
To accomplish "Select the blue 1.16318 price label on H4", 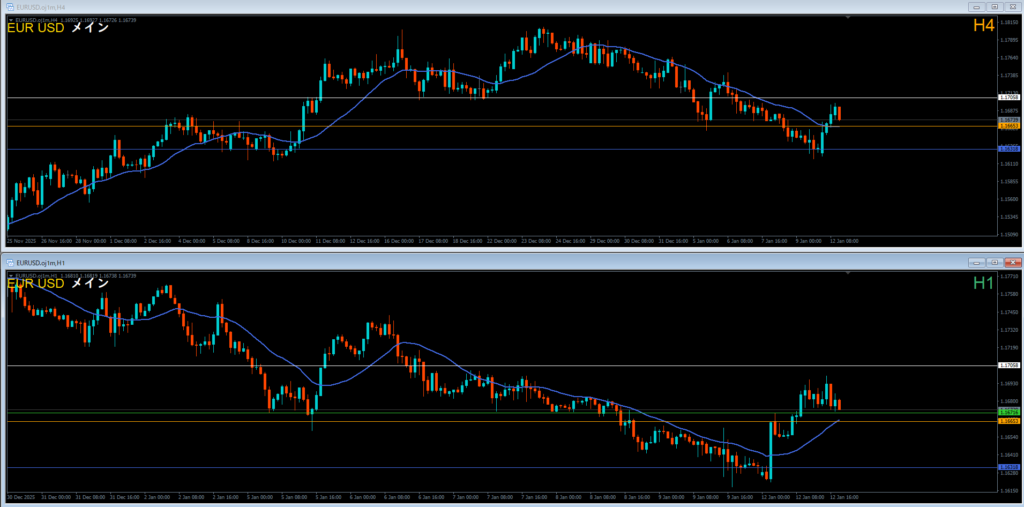I will [1009, 149].
